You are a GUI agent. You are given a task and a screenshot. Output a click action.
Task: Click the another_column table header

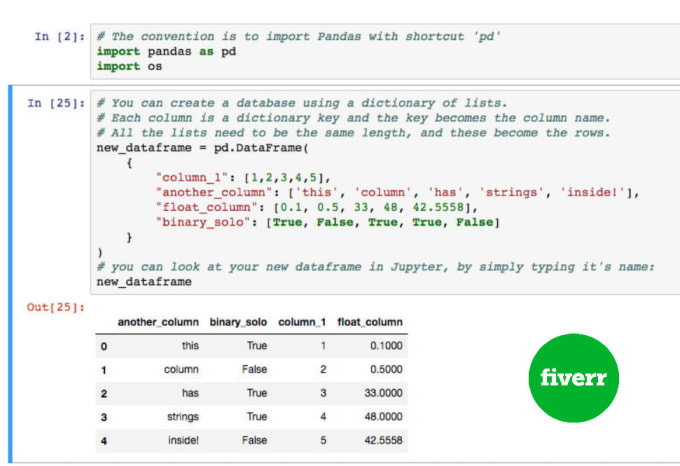coord(158,322)
